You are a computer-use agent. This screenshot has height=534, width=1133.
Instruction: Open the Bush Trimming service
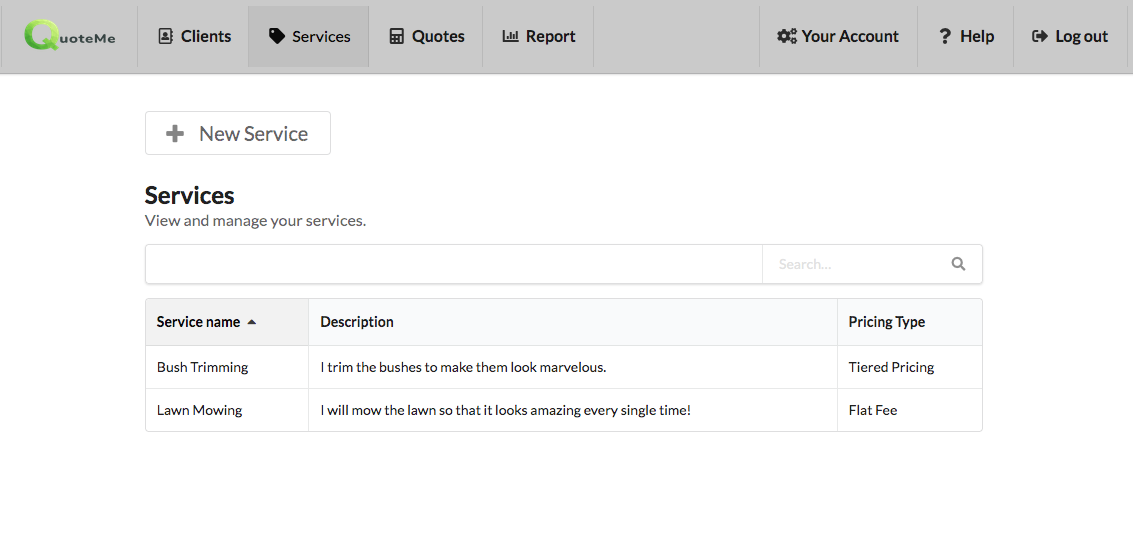[x=202, y=367]
